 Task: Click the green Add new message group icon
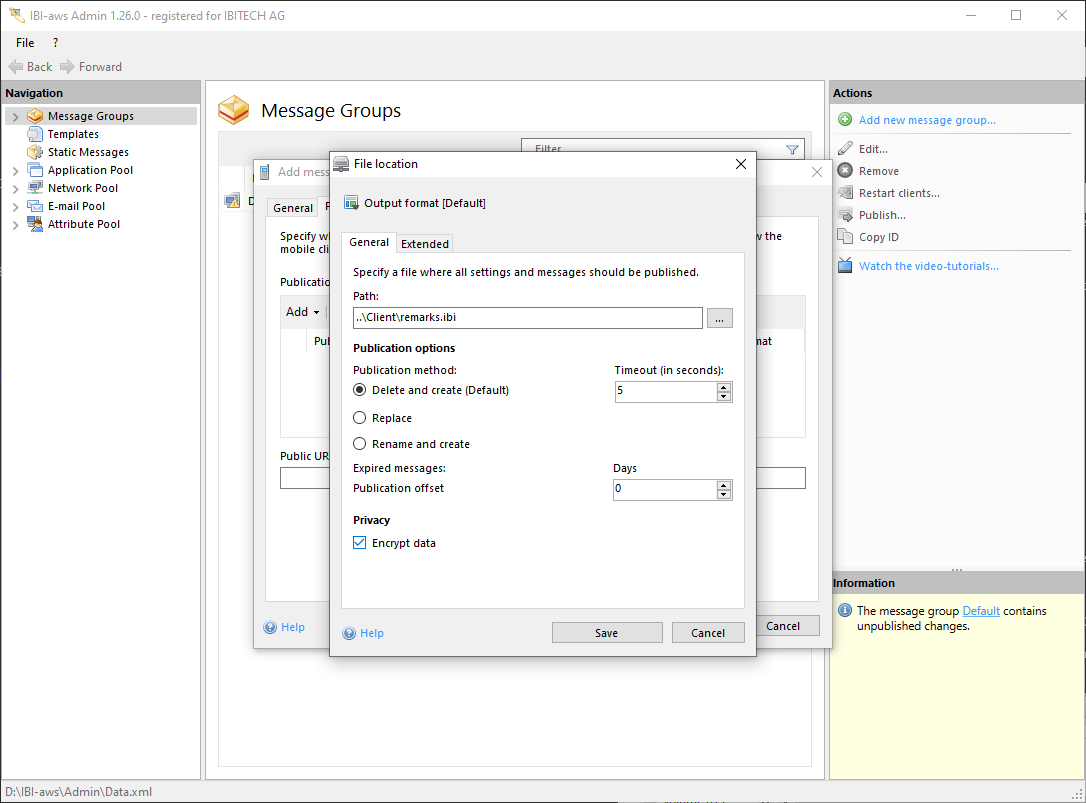tap(845, 120)
